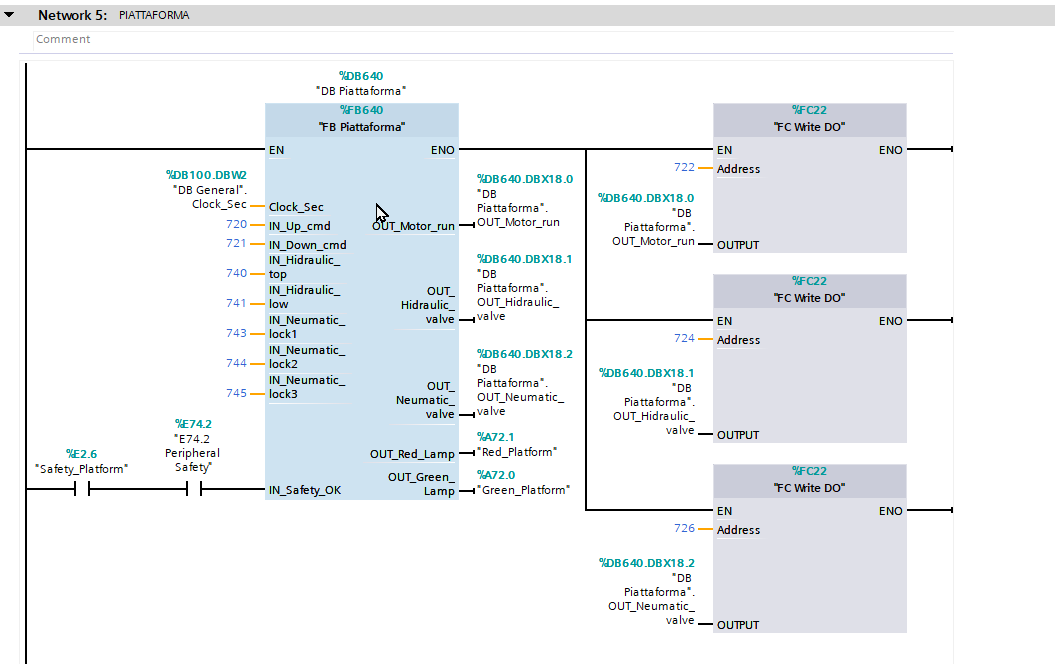The image size is (1055, 664).
Task: Click the IN_Hidraulic_low input parameter
Action: [x=305, y=297]
